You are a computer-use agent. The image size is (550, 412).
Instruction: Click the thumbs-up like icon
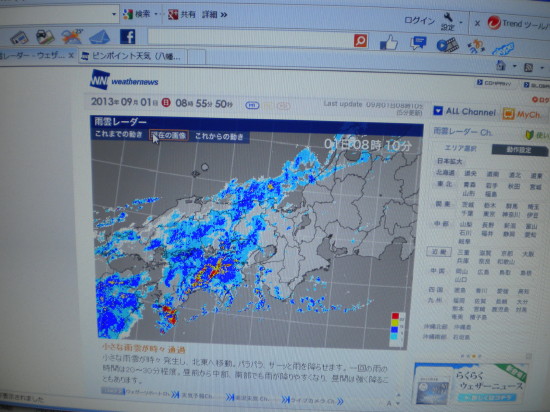tap(389, 42)
